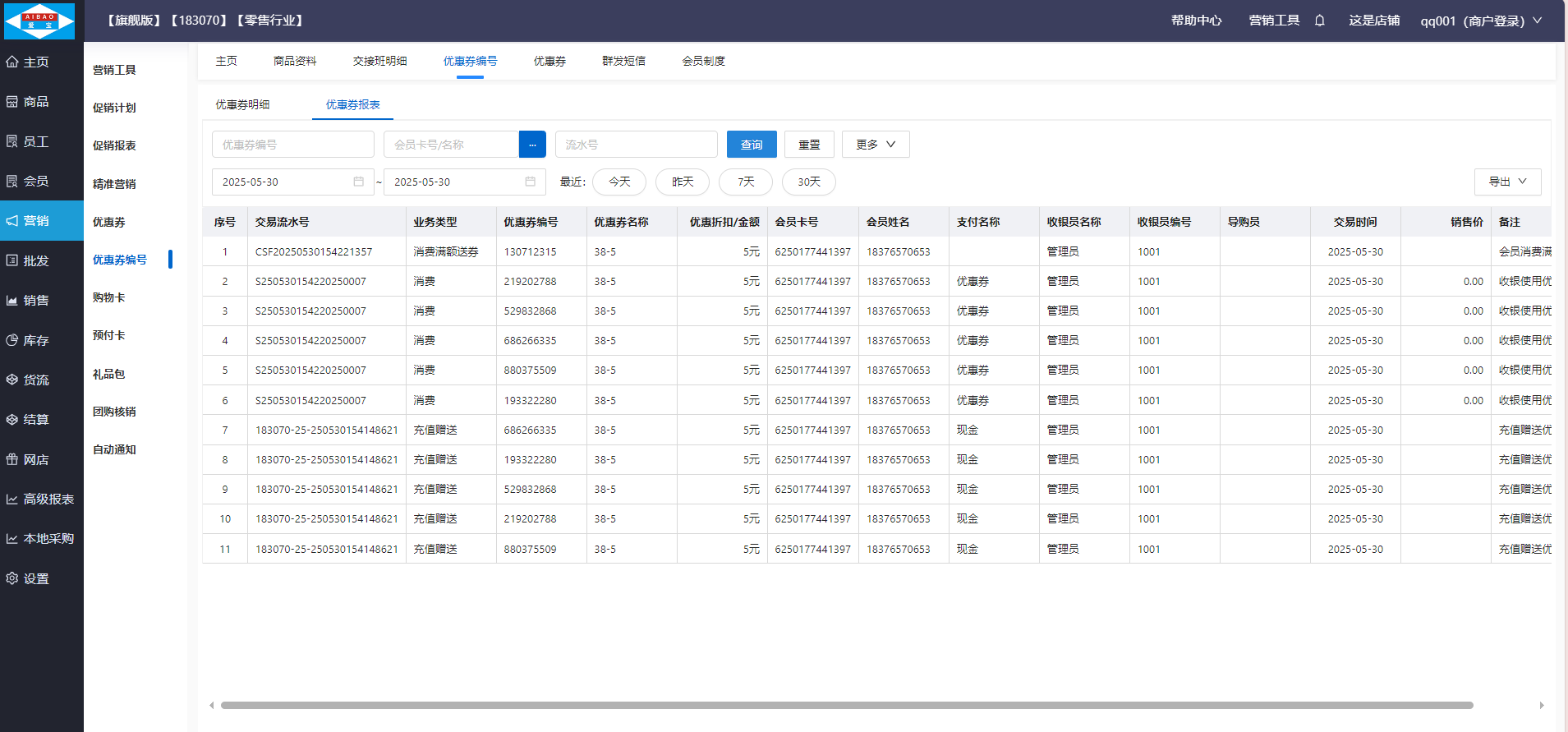1568x732 pixels.
Task: Click the blue member lookup ellipsis button
Action: coord(532,145)
